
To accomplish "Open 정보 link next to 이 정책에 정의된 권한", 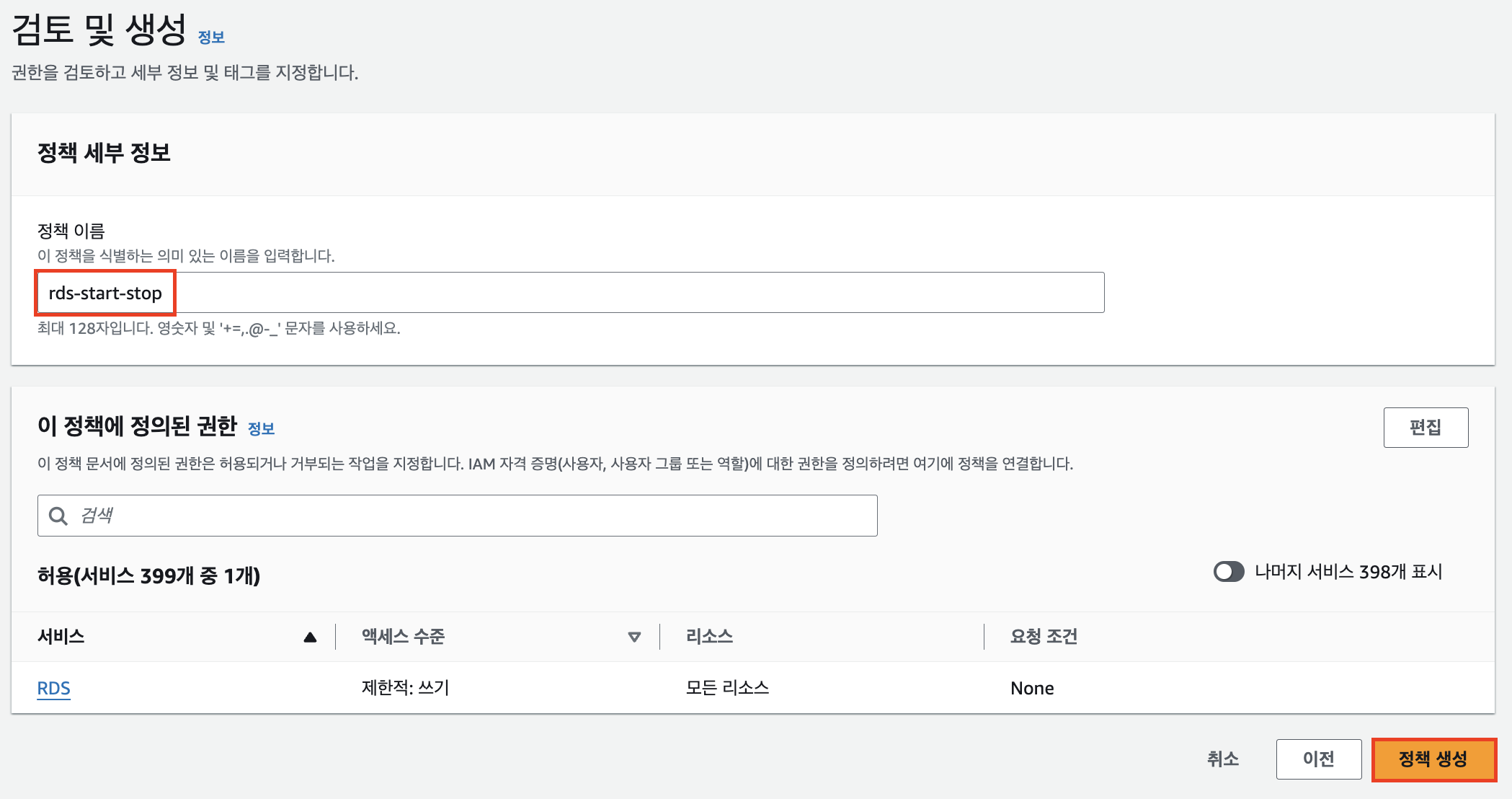I will pos(261,429).
